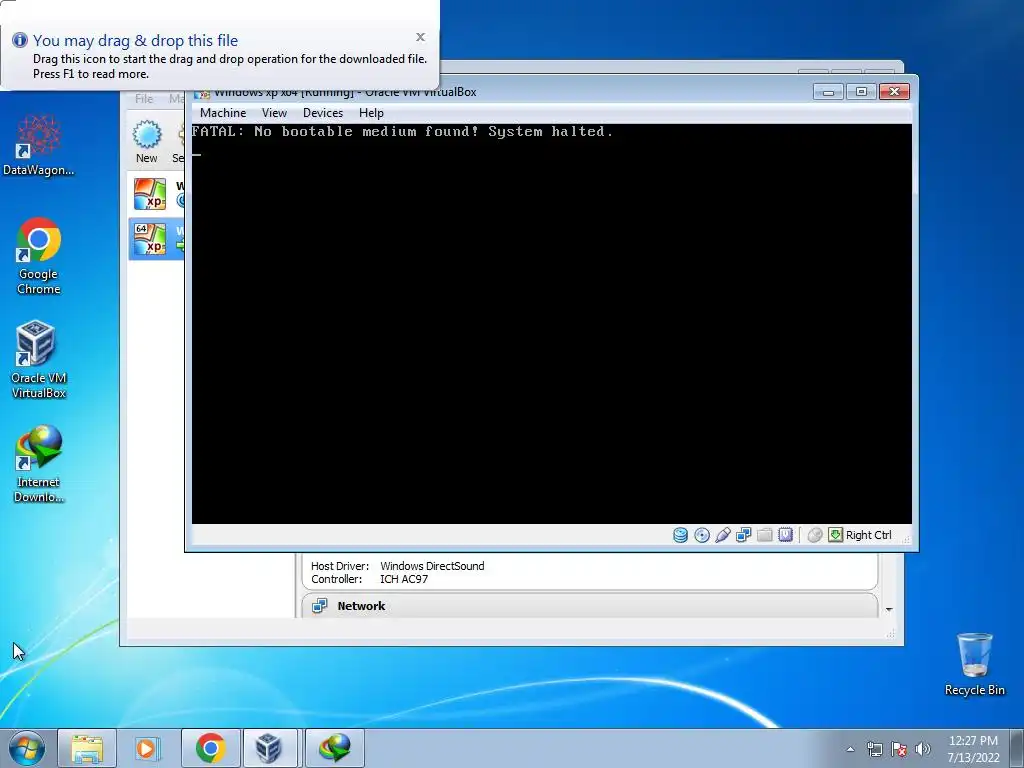Click the shared folders status icon

[764, 535]
